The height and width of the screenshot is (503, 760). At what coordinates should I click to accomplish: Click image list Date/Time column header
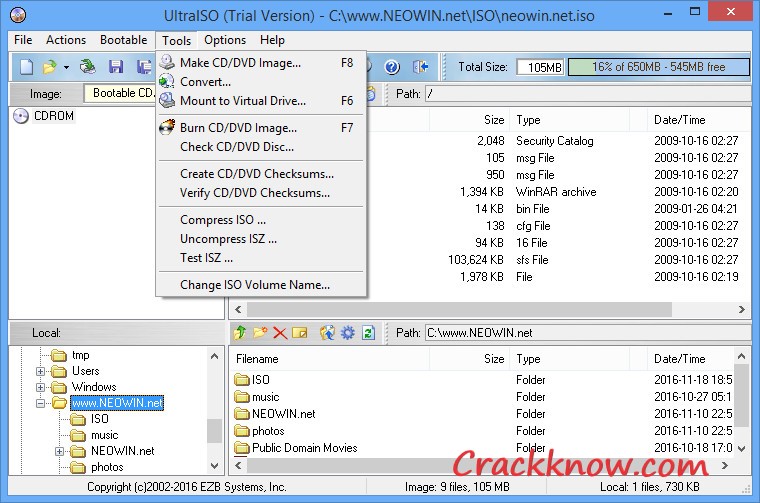tap(699, 120)
